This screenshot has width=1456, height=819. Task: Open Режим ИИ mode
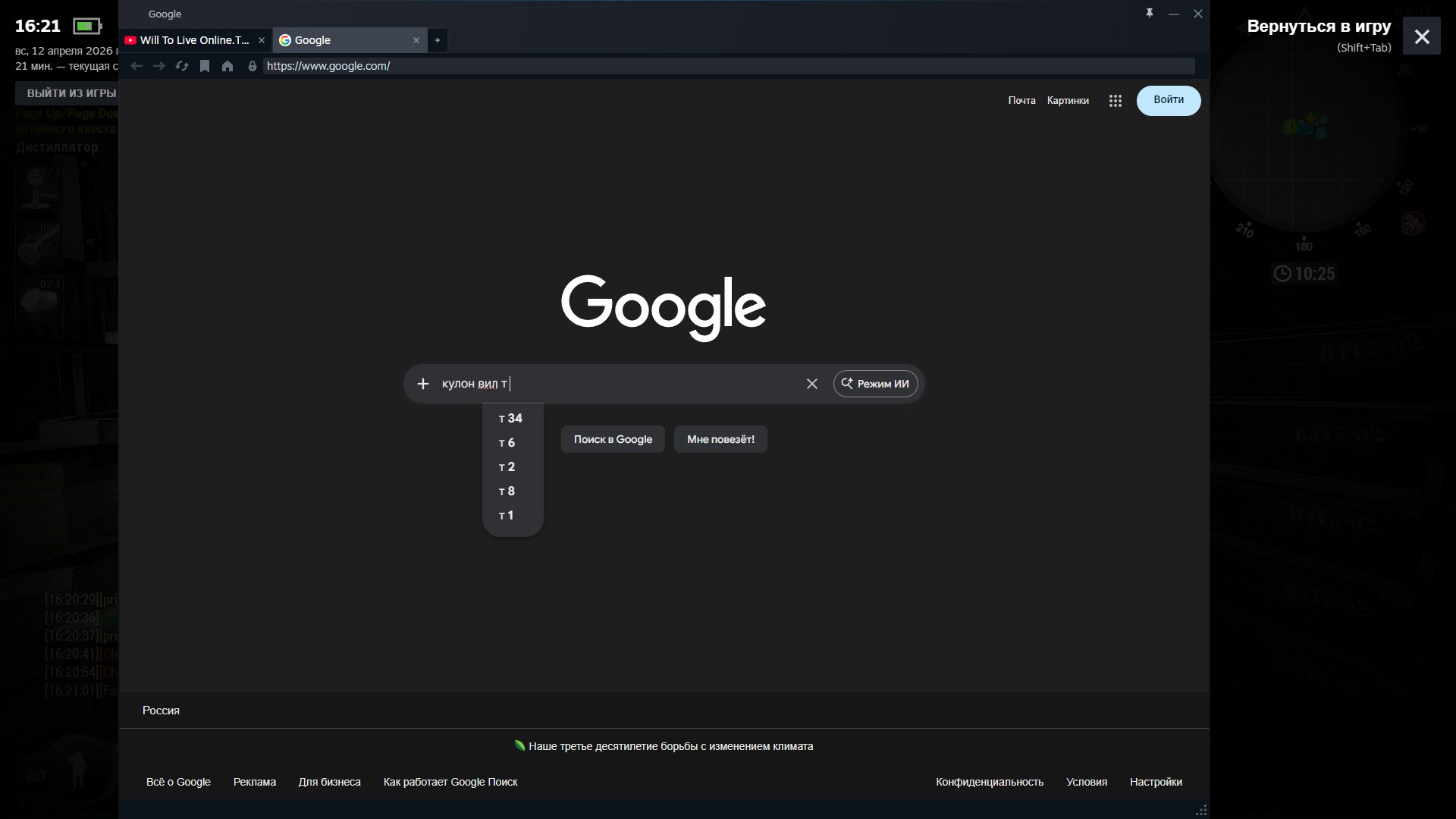point(875,384)
